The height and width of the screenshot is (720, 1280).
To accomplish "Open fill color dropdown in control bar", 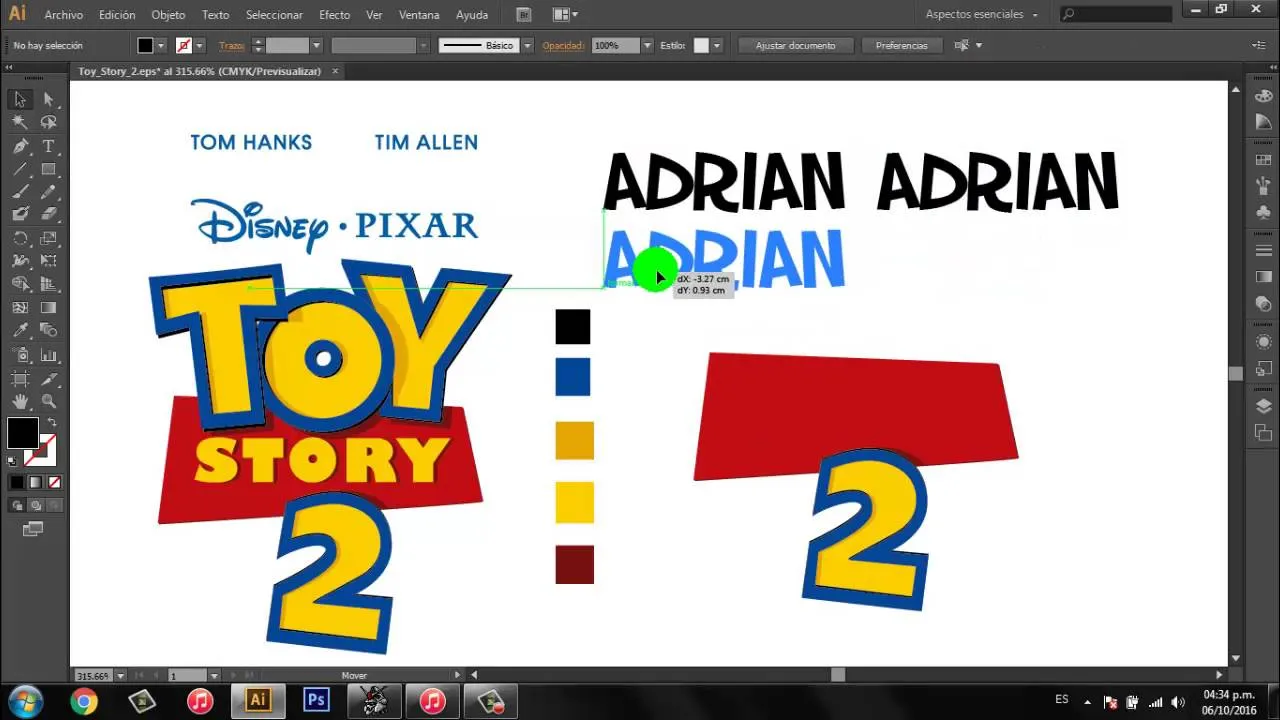I will coord(160,45).
